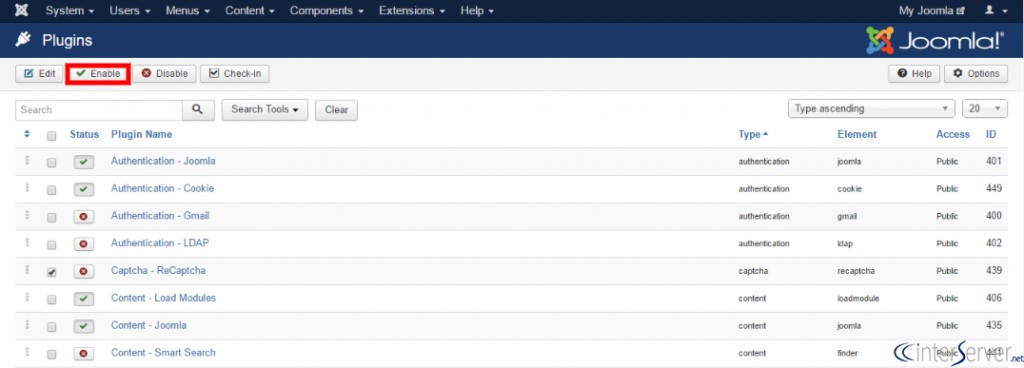This screenshot has height=368, width=1024.
Task: Open the Components menu
Action: [327, 11]
